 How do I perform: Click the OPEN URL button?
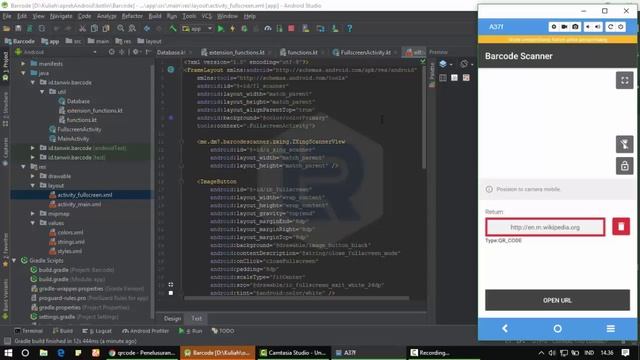pos(557,300)
